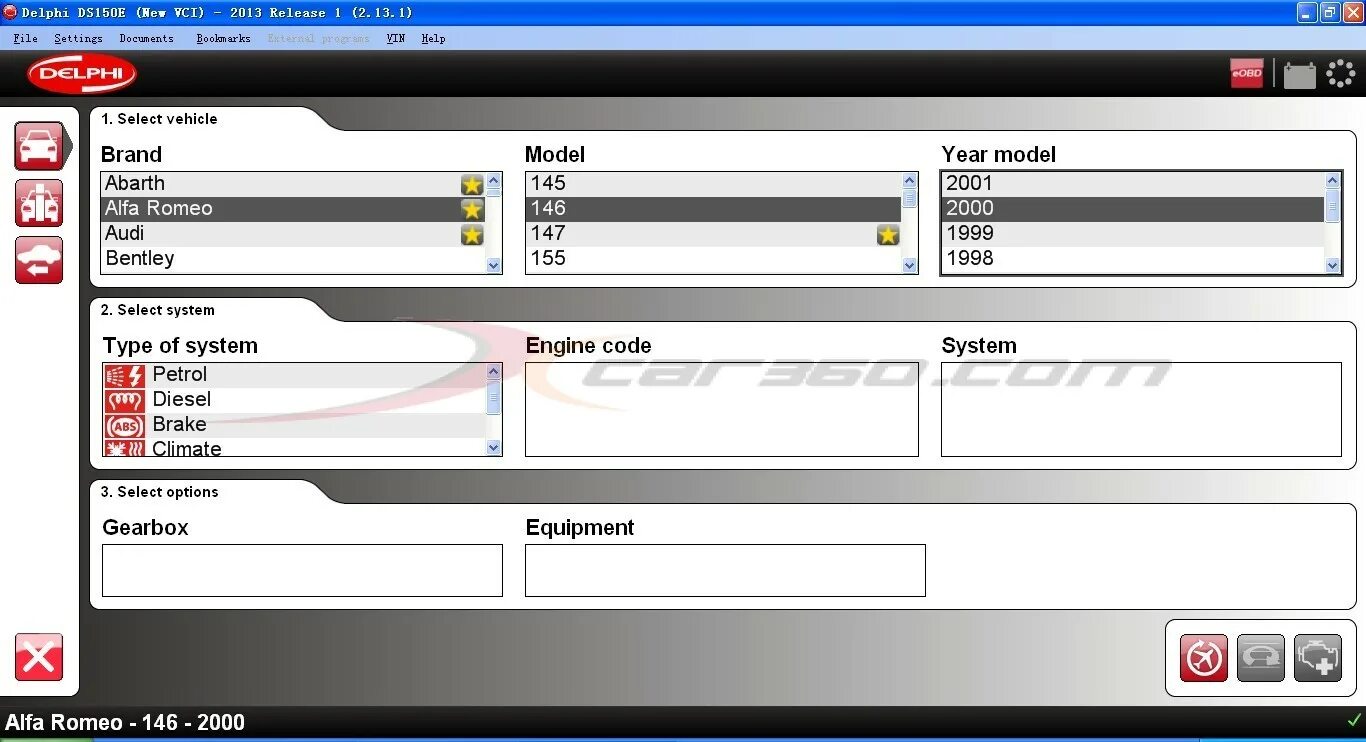1366x742 pixels.
Task: Open the Settings menu
Action: coord(78,38)
